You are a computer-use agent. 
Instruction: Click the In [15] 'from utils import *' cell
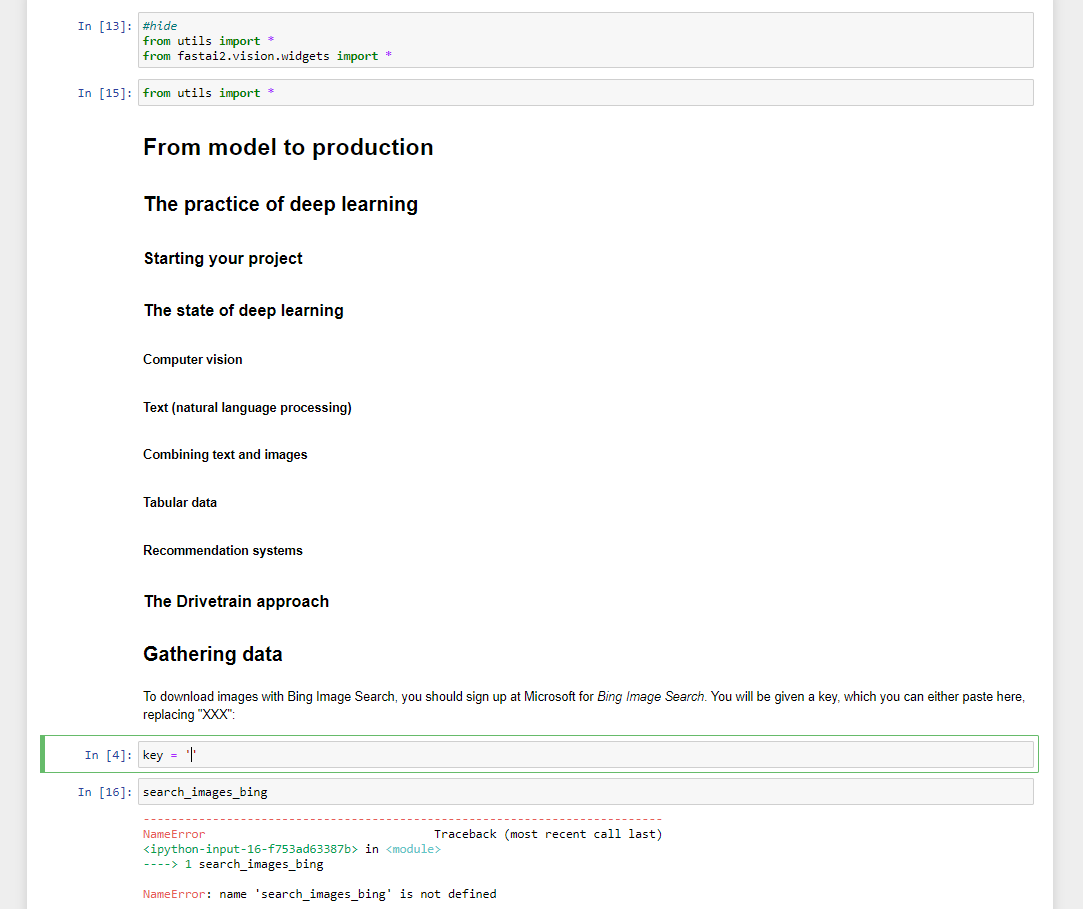point(585,93)
